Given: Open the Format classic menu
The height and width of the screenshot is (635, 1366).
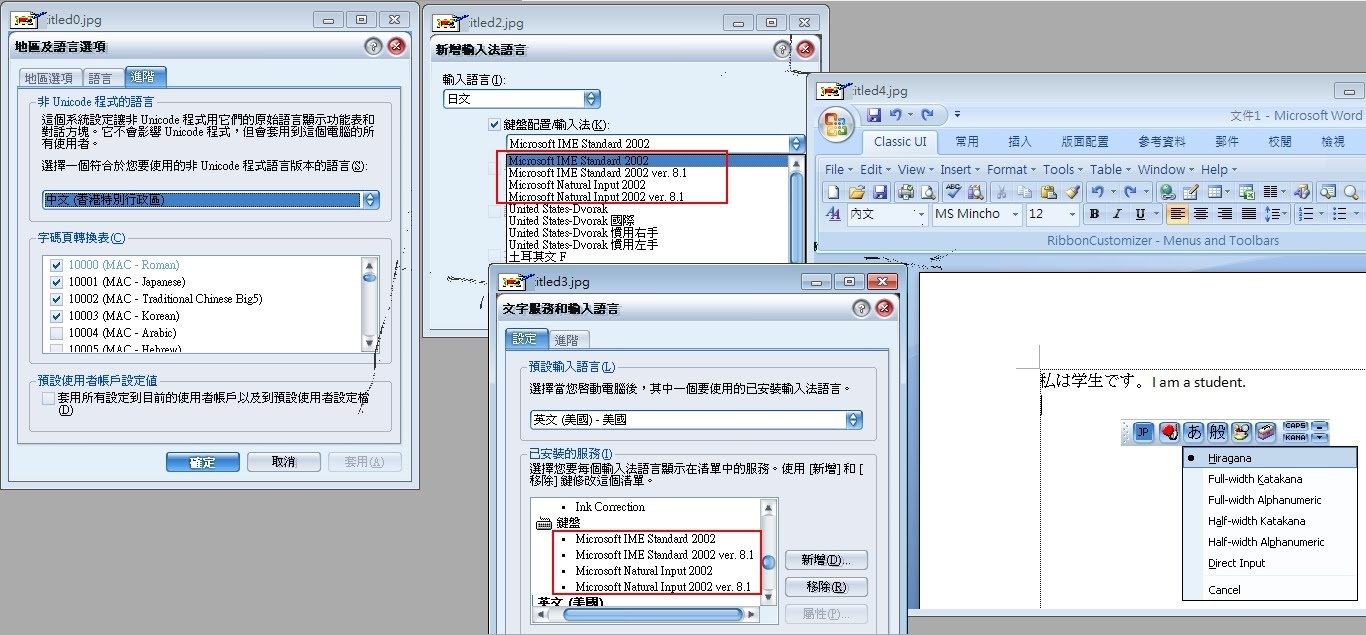Looking at the screenshot, I should coord(1011,170).
